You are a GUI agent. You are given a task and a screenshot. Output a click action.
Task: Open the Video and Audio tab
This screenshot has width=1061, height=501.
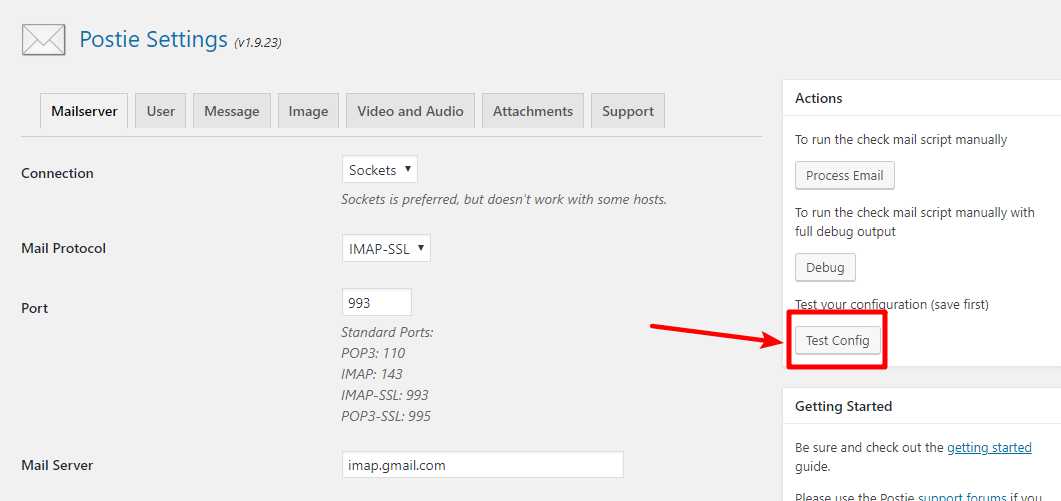(x=410, y=111)
